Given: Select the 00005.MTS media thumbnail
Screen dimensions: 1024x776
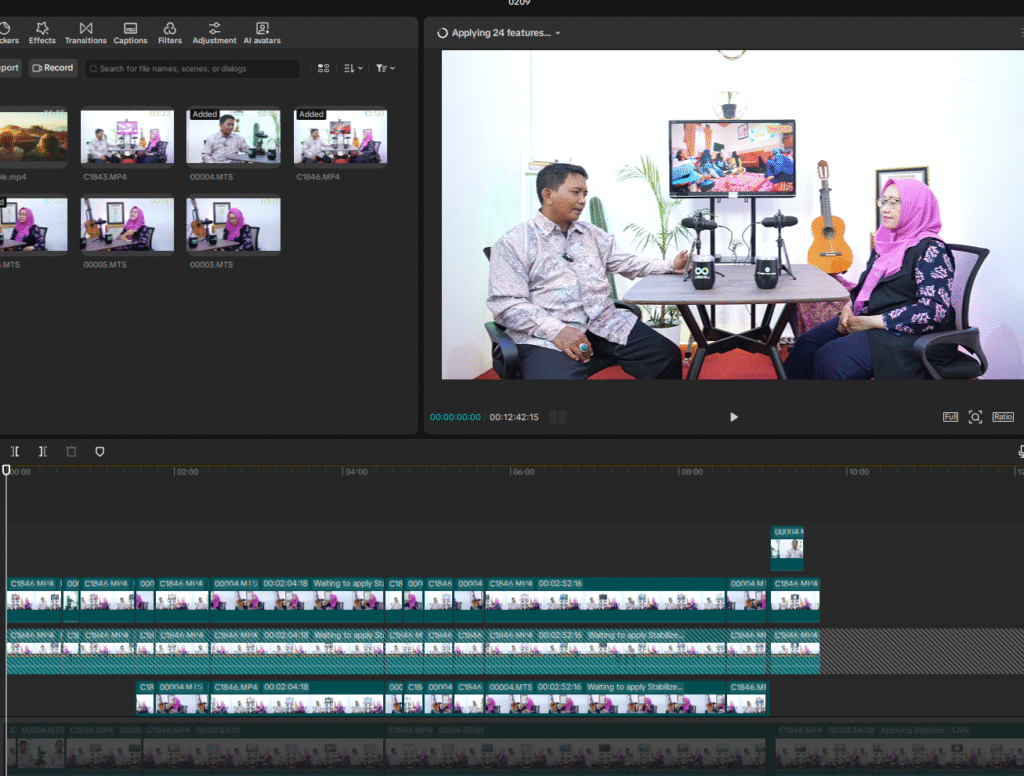Looking at the screenshot, I should pyautogui.click(x=127, y=224).
